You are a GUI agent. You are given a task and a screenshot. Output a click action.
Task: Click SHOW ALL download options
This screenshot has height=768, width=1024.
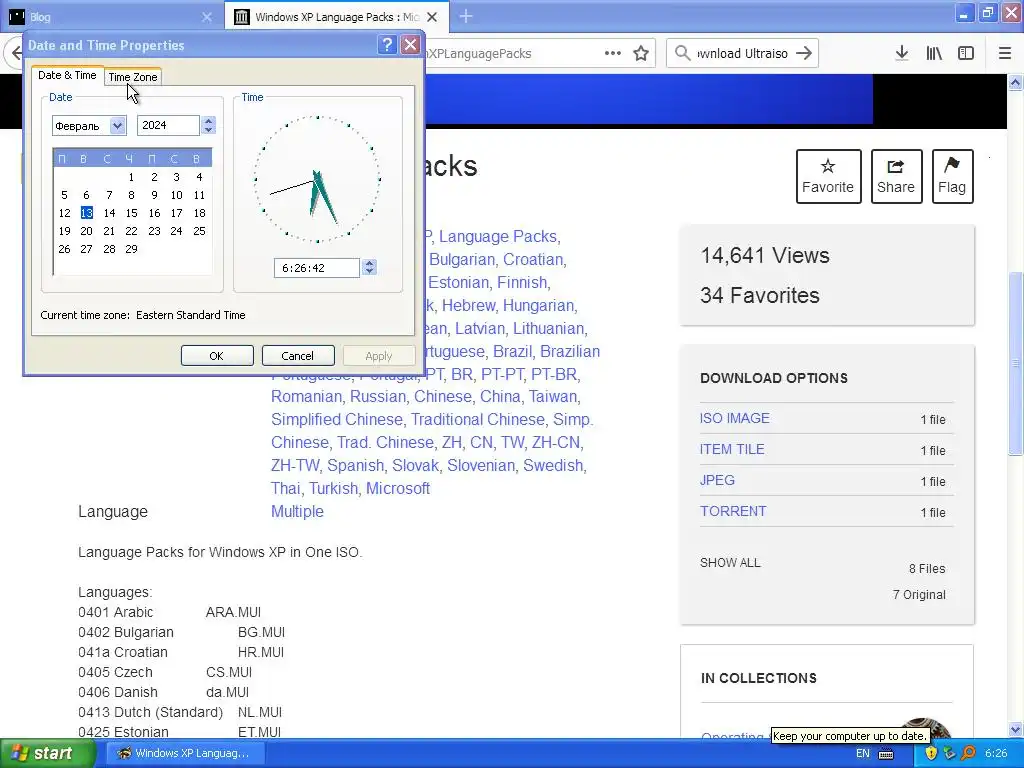tap(730, 562)
